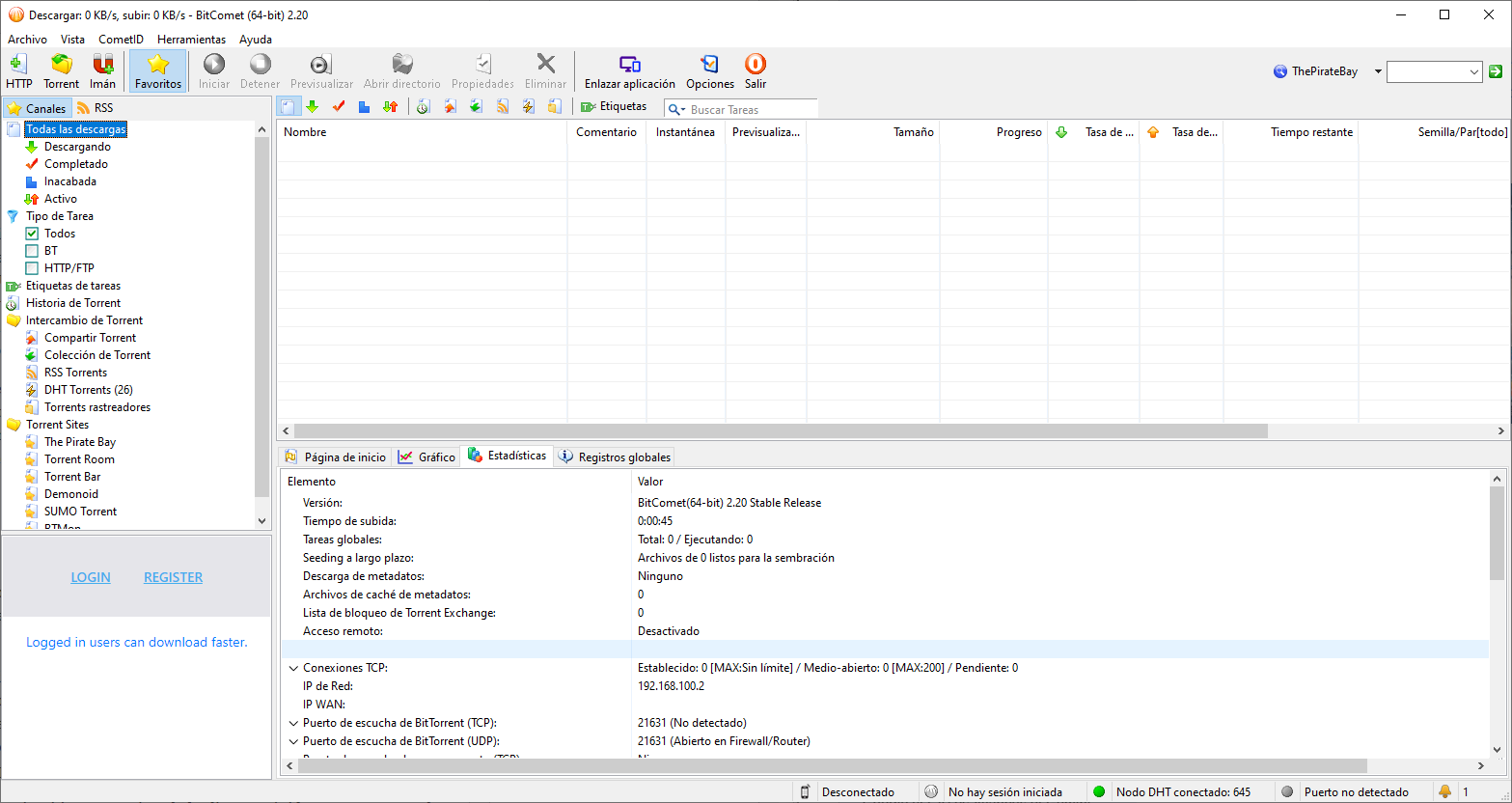Check the BT task type checkbox
This screenshot has height=803, width=1512.
point(32,251)
